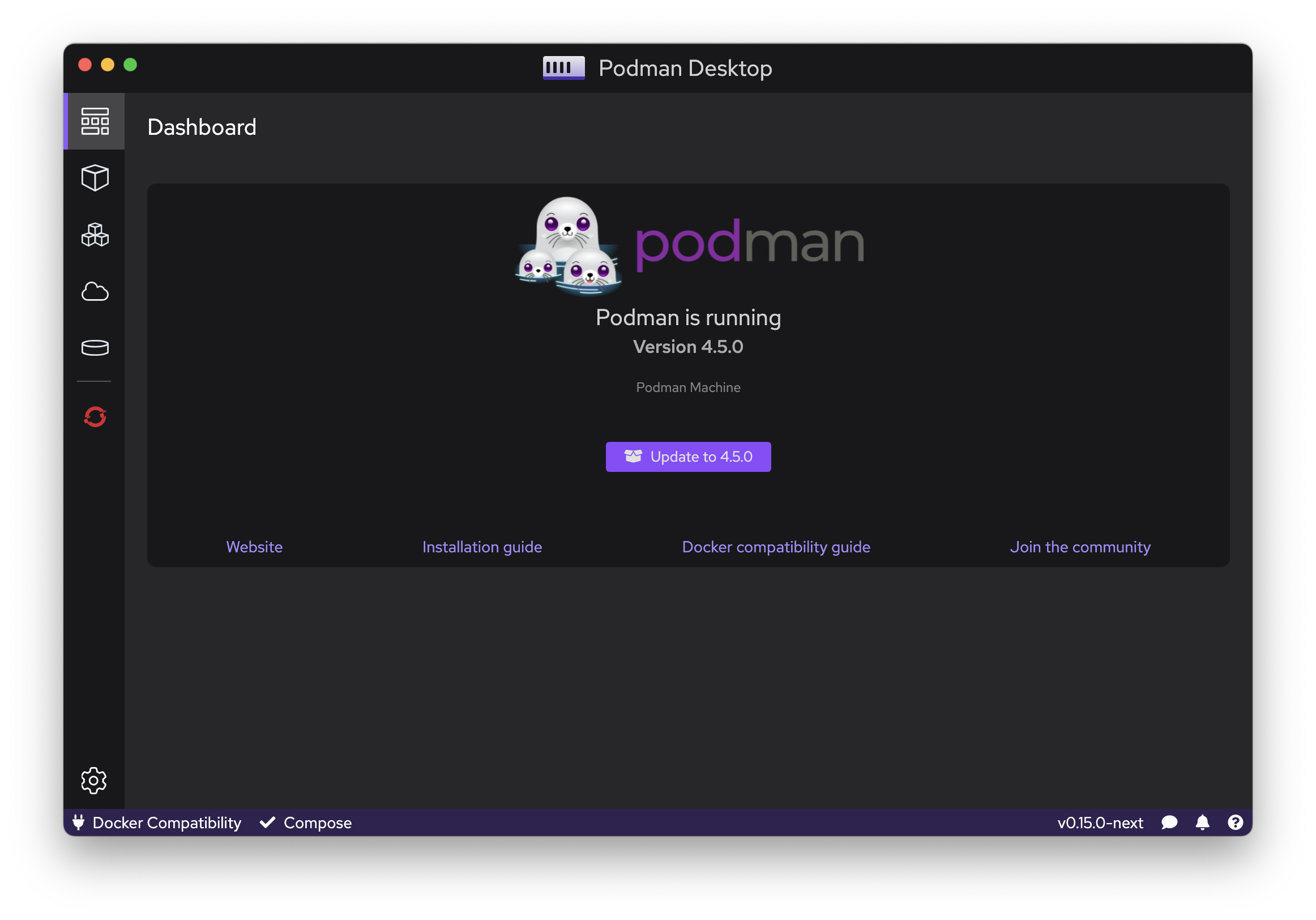The width and height of the screenshot is (1316, 920).
Task: Open the help question mark icon
Action: [x=1235, y=823]
